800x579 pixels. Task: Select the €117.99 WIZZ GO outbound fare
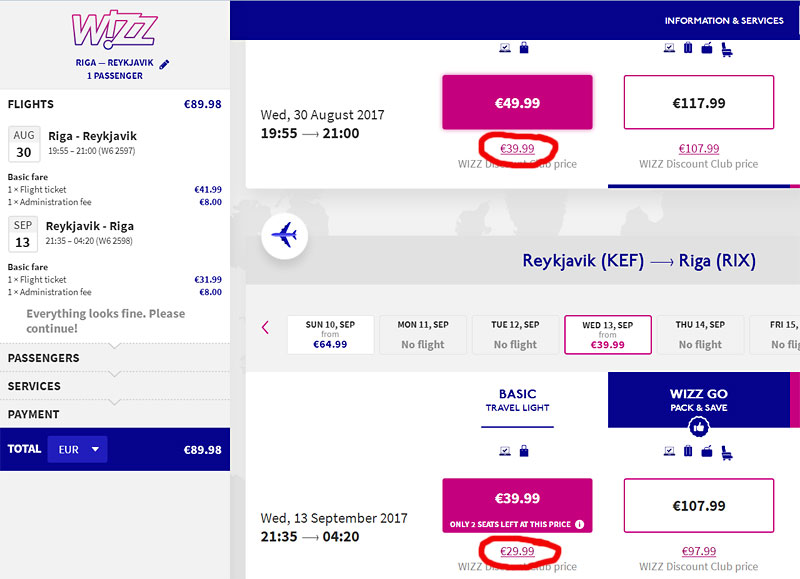[698, 103]
